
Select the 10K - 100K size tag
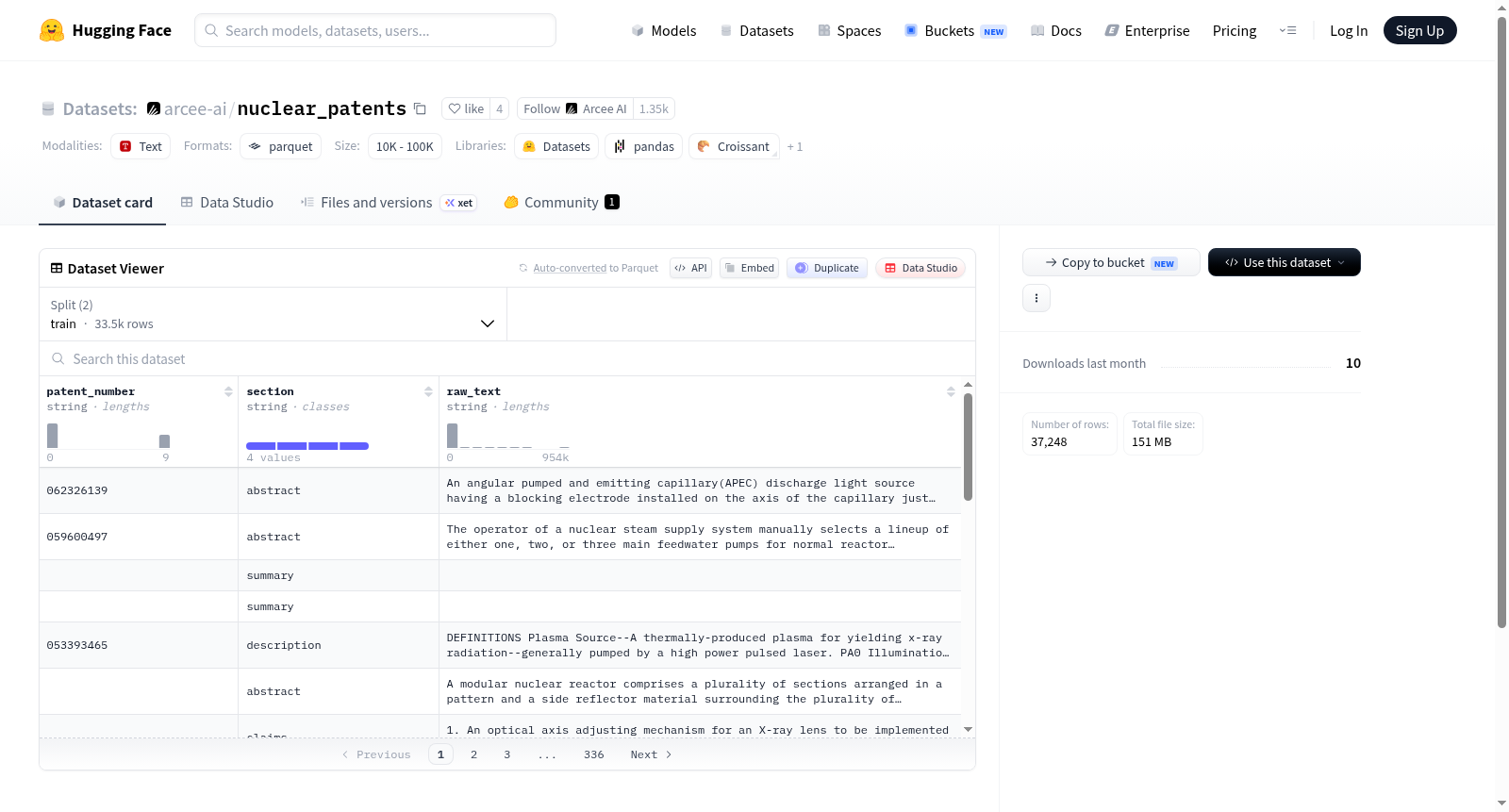tap(405, 146)
